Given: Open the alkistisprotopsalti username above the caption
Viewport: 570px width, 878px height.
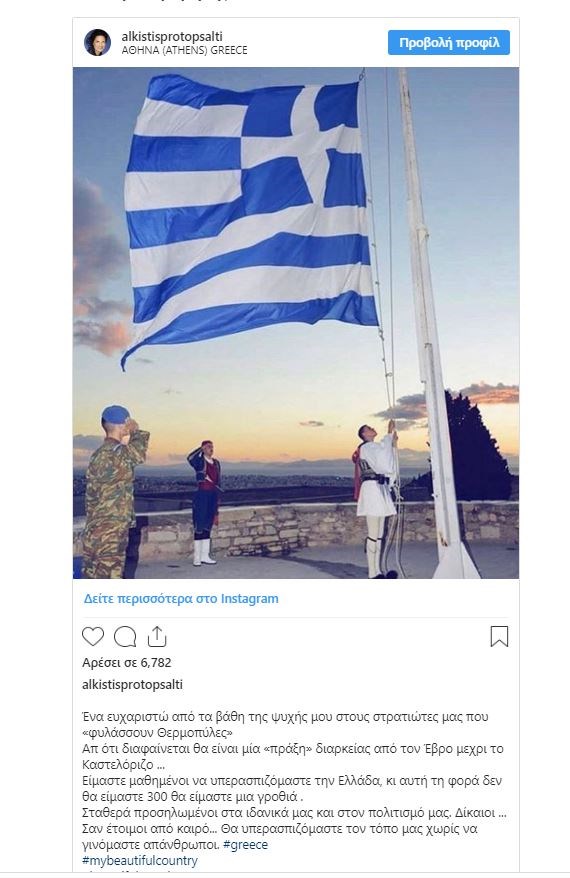Looking at the screenshot, I should tap(132, 684).
